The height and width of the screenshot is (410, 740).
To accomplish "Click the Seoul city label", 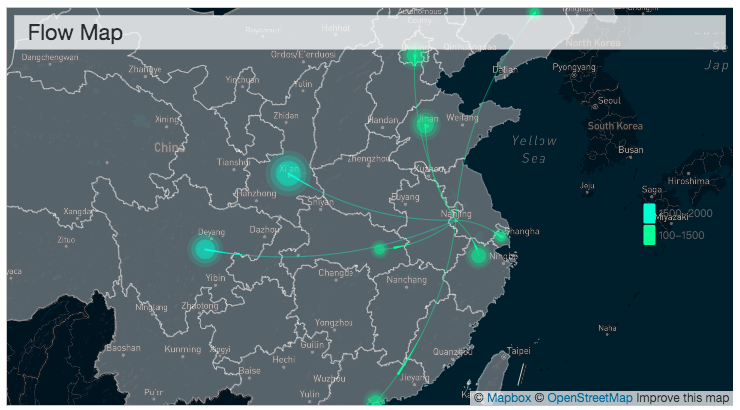I will click(607, 101).
